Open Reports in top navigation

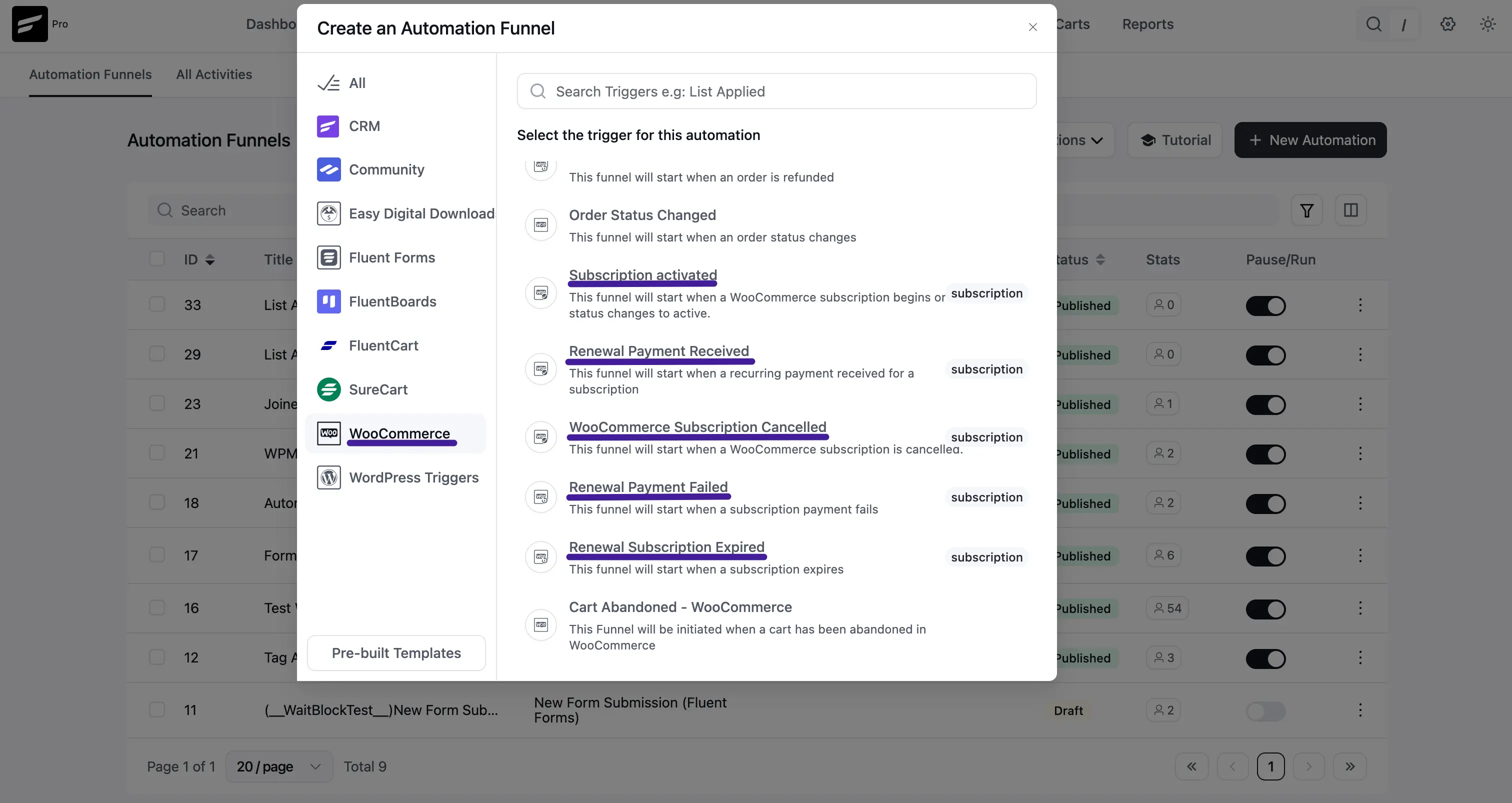1147,24
